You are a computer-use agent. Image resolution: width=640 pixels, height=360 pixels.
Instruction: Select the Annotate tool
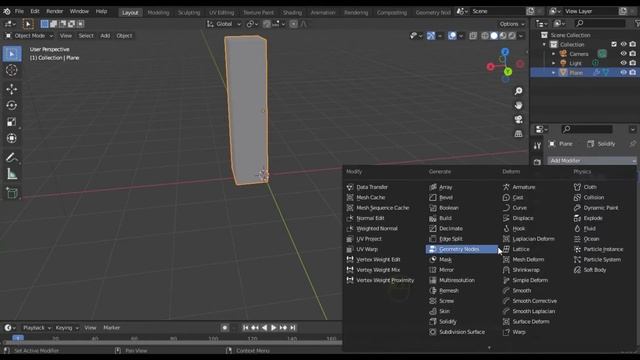coord(12,157)
